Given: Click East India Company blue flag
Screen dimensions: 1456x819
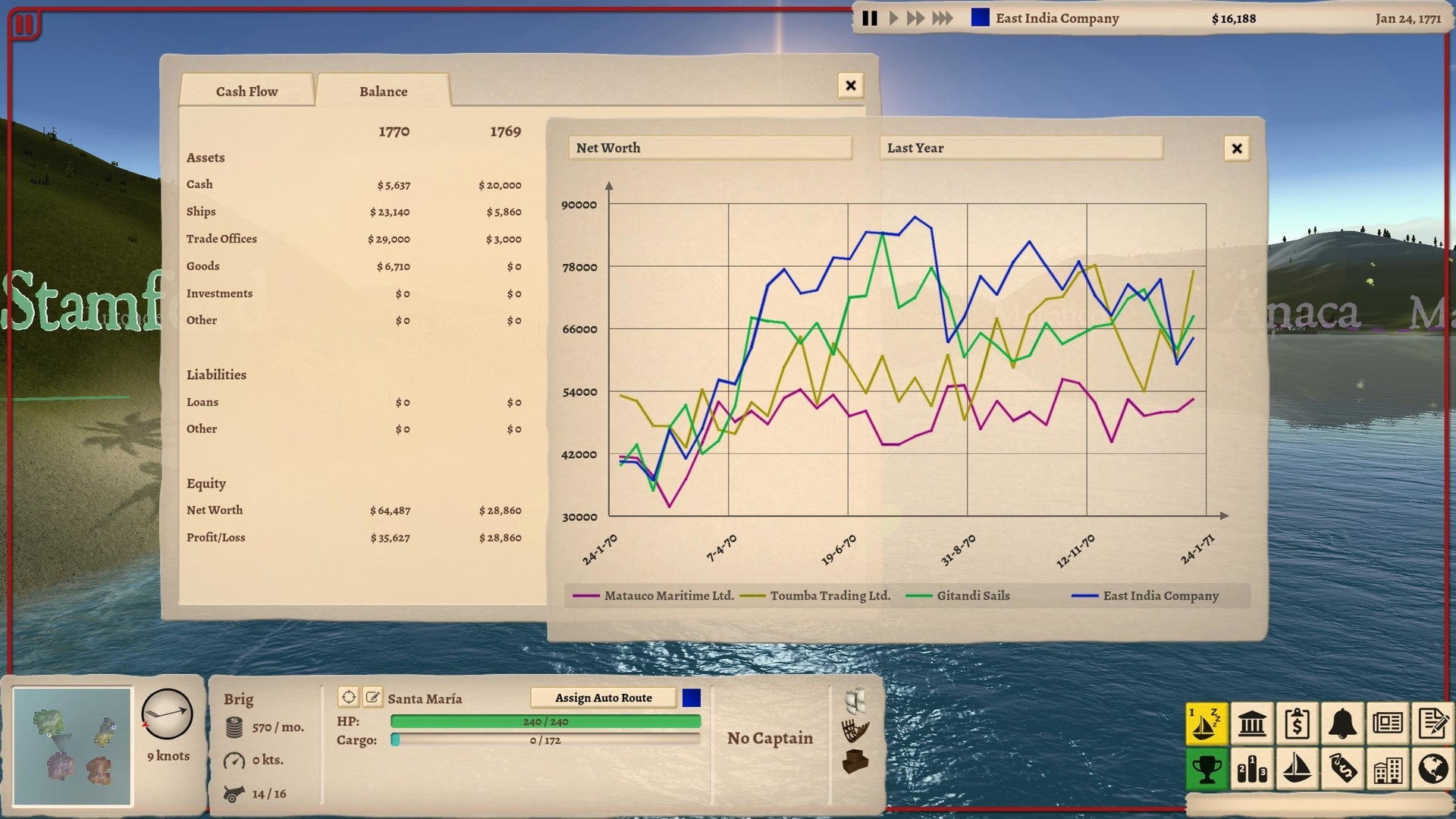Looking at the screenshot, I should click(x=980, y=17).
